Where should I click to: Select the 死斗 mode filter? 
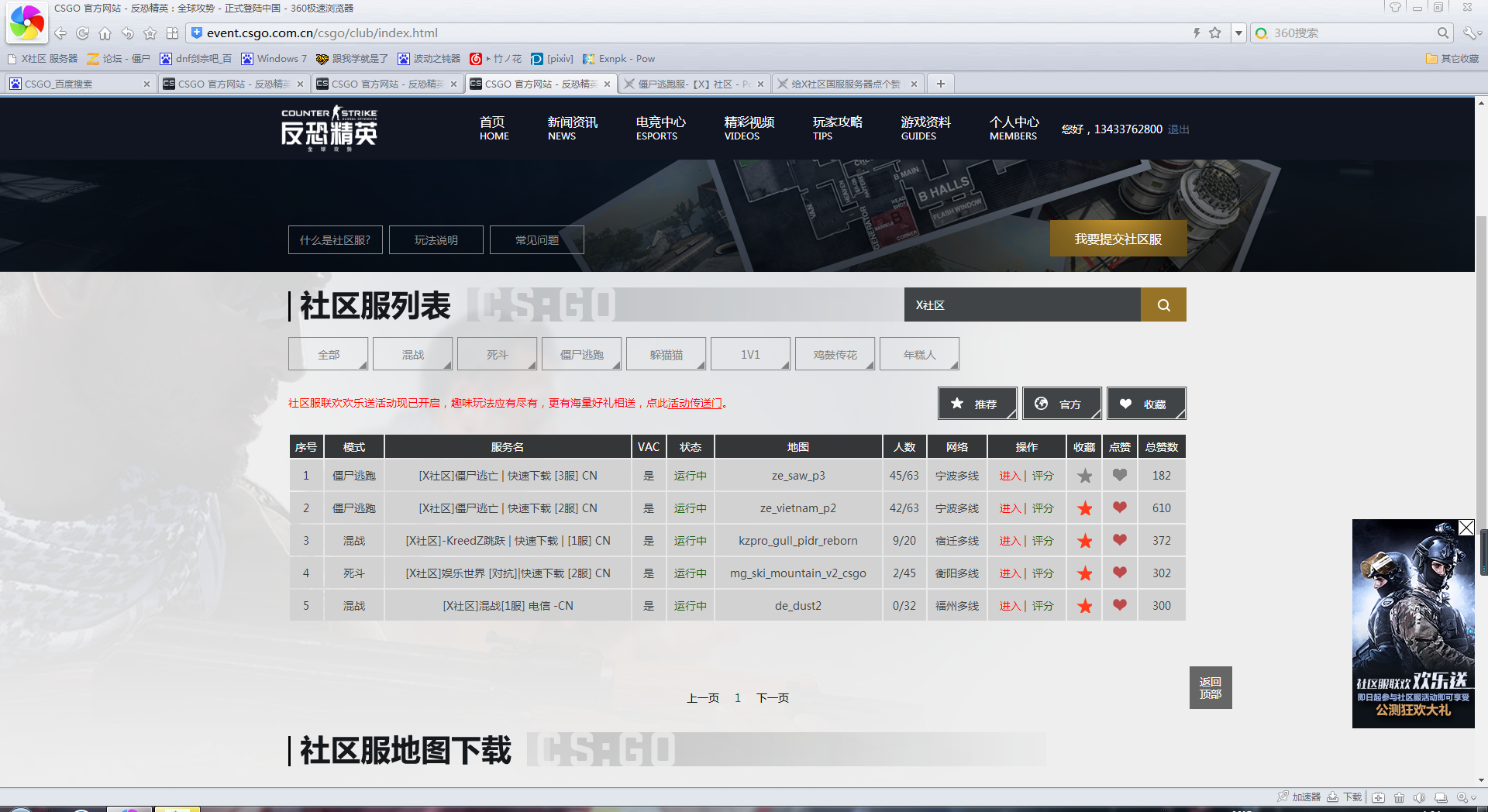pos(497,354)
